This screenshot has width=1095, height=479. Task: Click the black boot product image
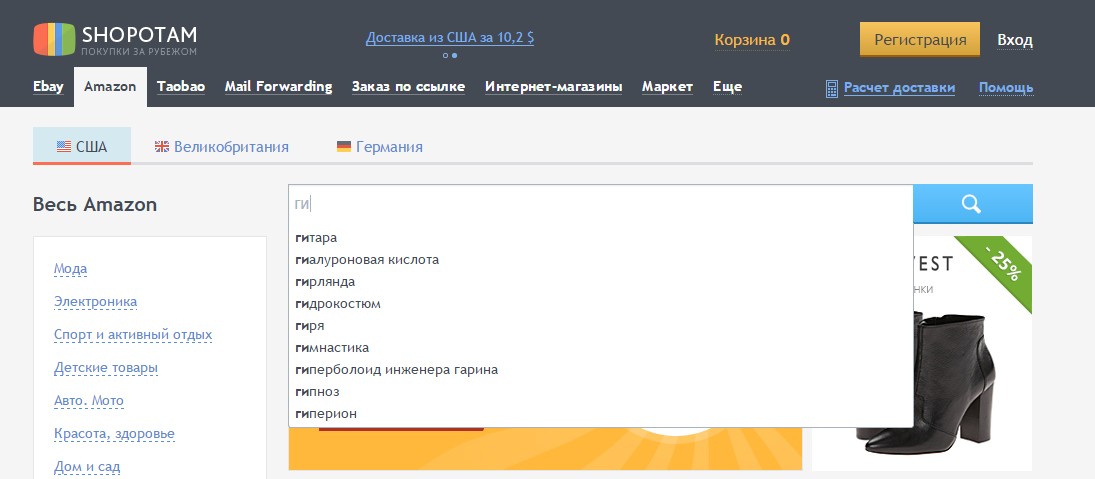(x=955, y=383)
